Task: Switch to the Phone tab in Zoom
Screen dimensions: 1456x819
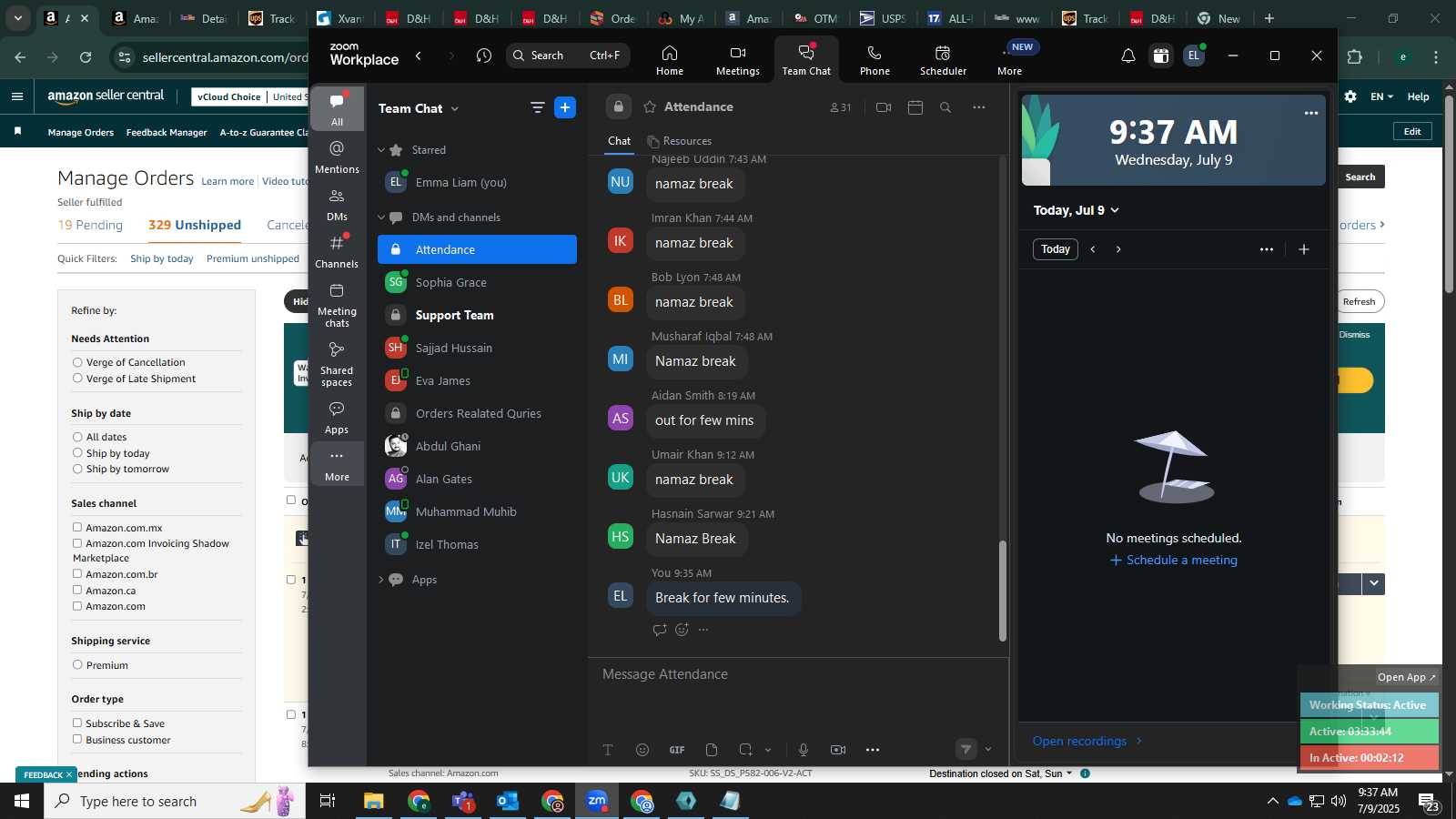Action: click(x=875, y=60)
